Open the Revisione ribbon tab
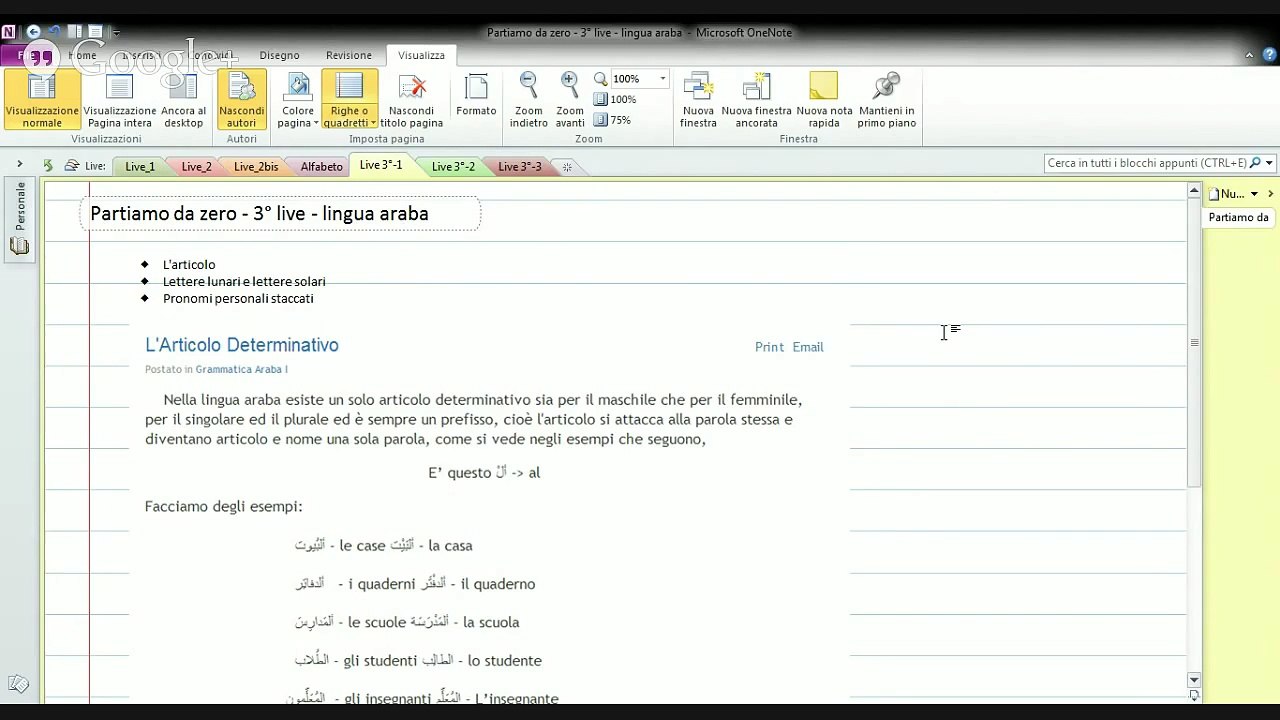This screenshot has height=720, width=1280. (348, 55)
